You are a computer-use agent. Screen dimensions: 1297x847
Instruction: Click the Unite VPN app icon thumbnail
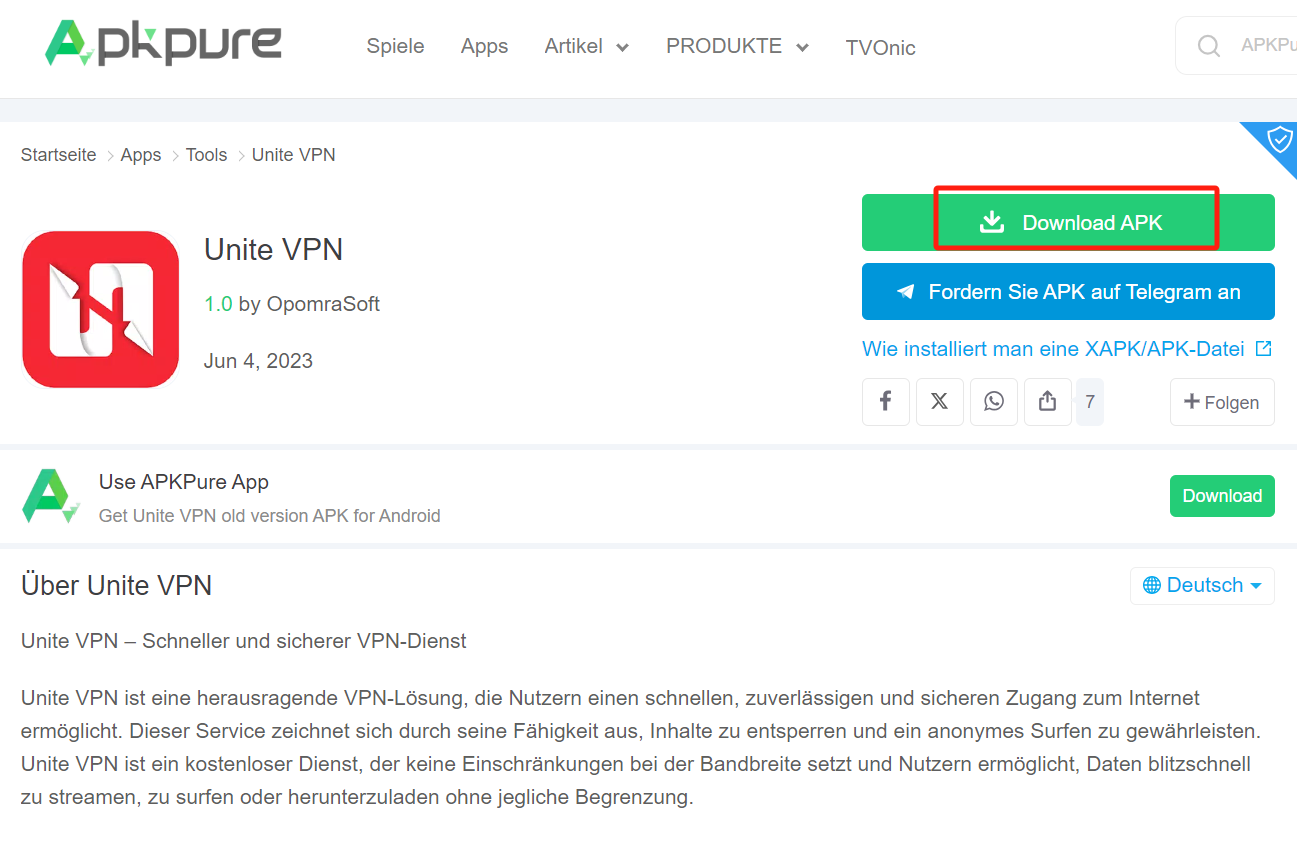pyautogui.click(x=100, y=309)
